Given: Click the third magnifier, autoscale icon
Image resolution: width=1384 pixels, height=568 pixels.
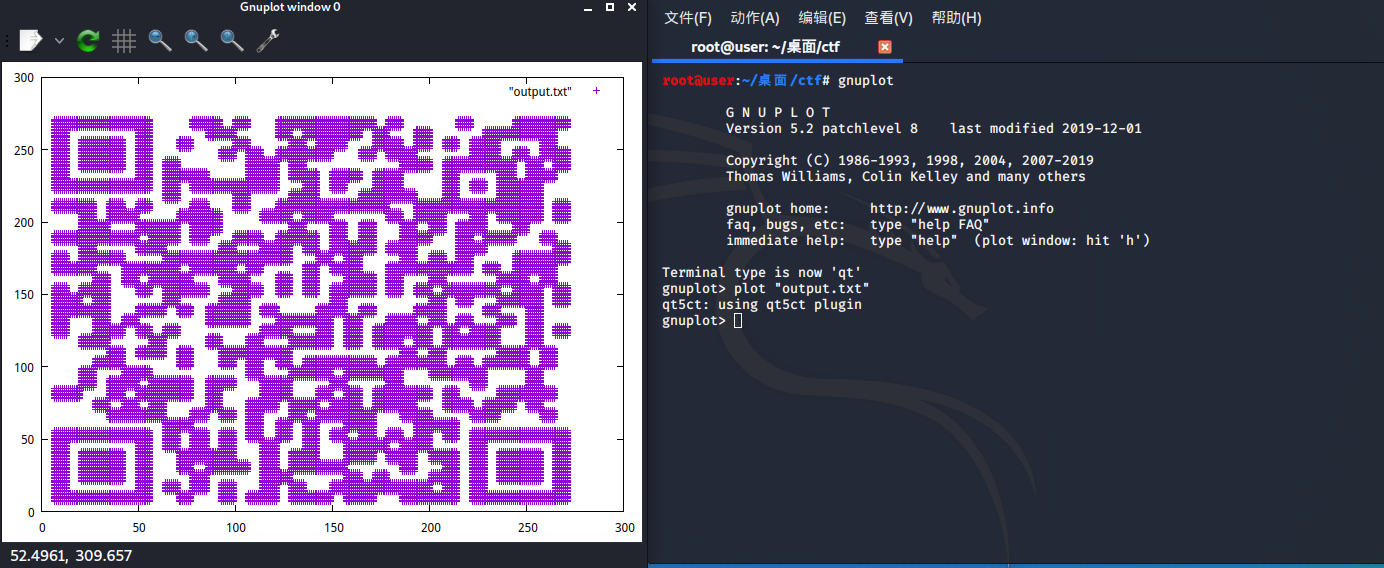Looking at the screenshot, I should point(232,41).
